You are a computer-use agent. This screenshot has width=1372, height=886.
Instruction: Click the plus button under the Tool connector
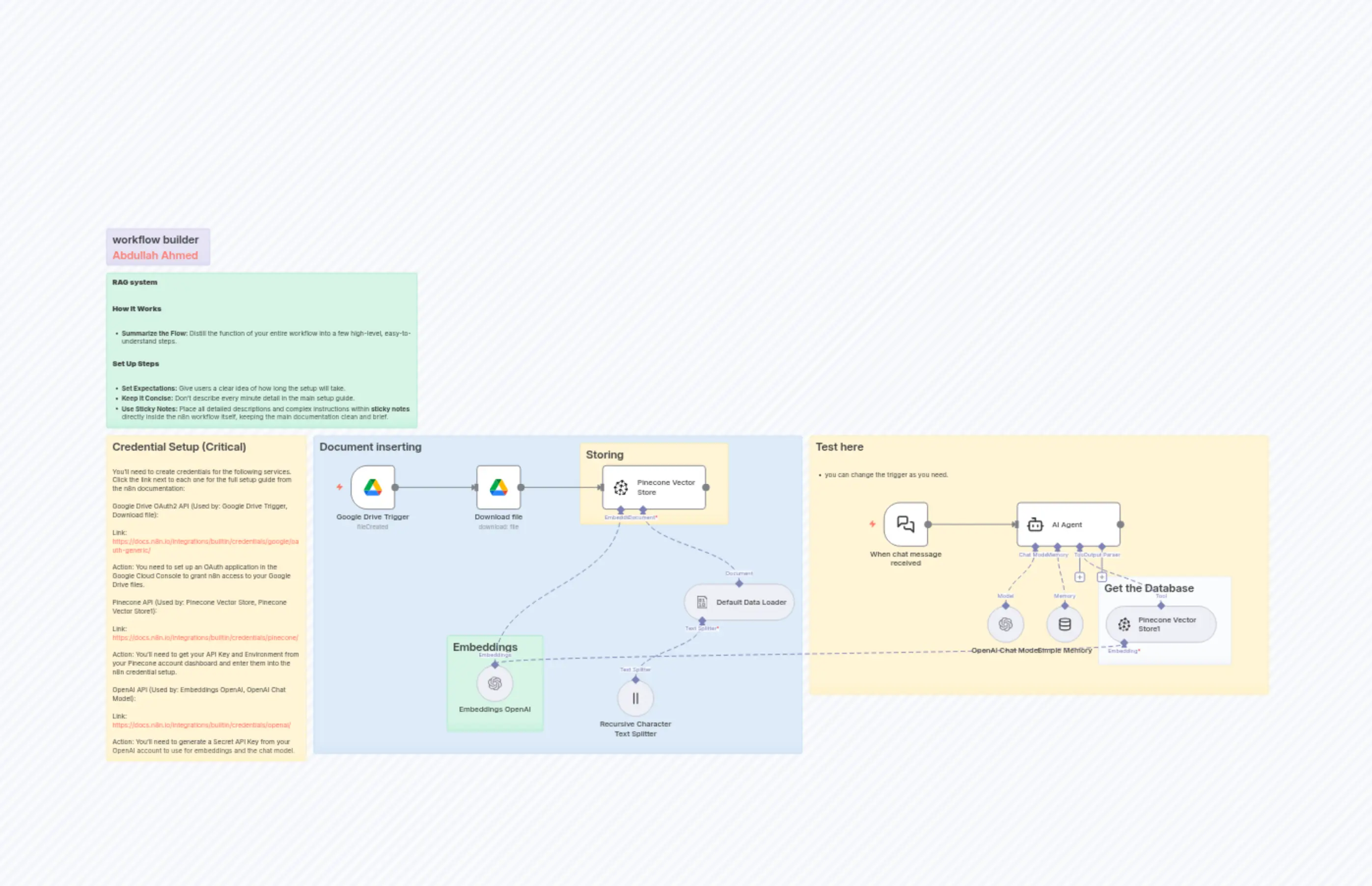[1080, 577]
